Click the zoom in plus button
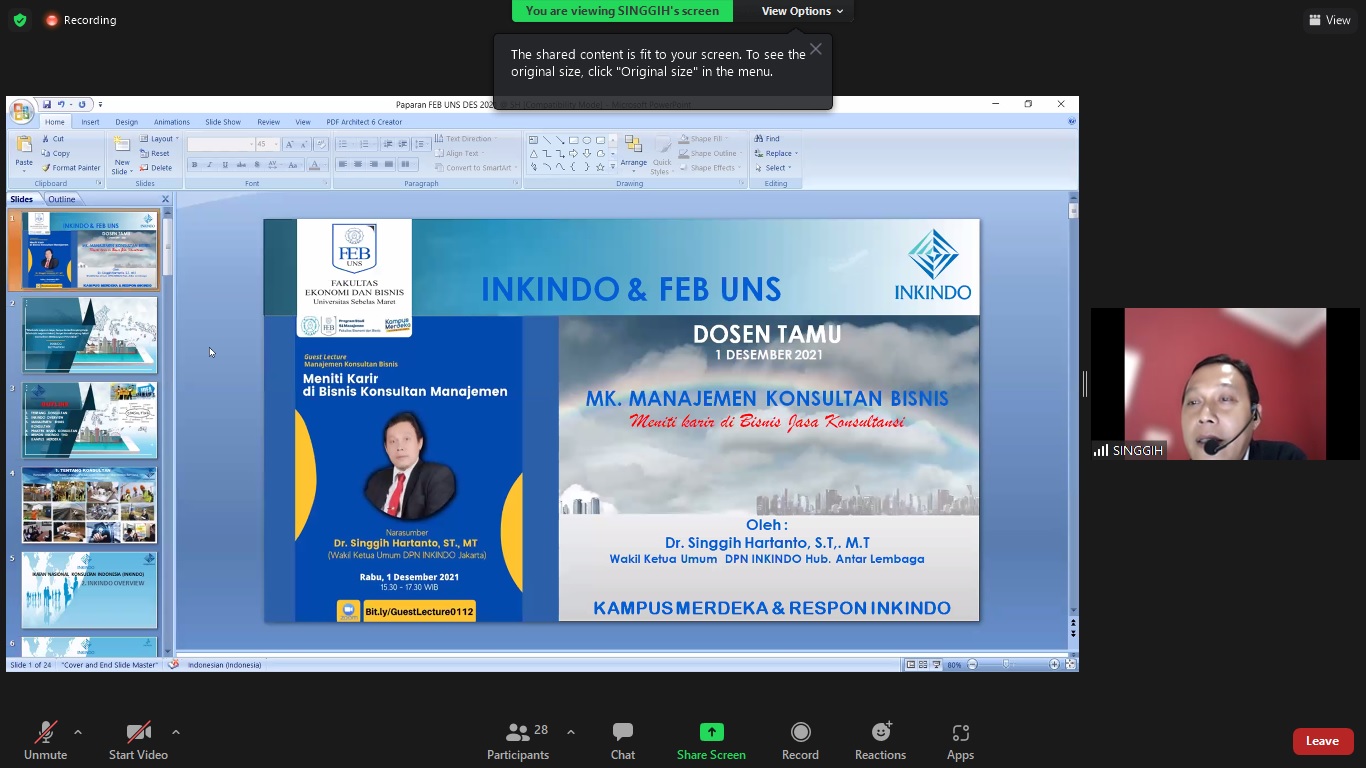1366x768 pixels. tap(1054, 664)
